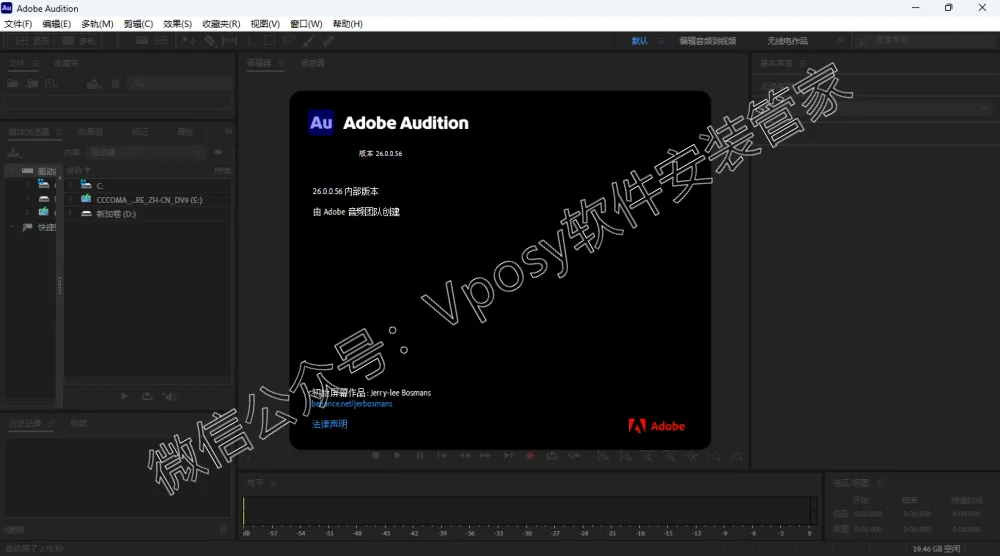Switch to Multitrack (多轨) editor view
This screenshot has height=556, width=1000.
(x=79, y=41)
